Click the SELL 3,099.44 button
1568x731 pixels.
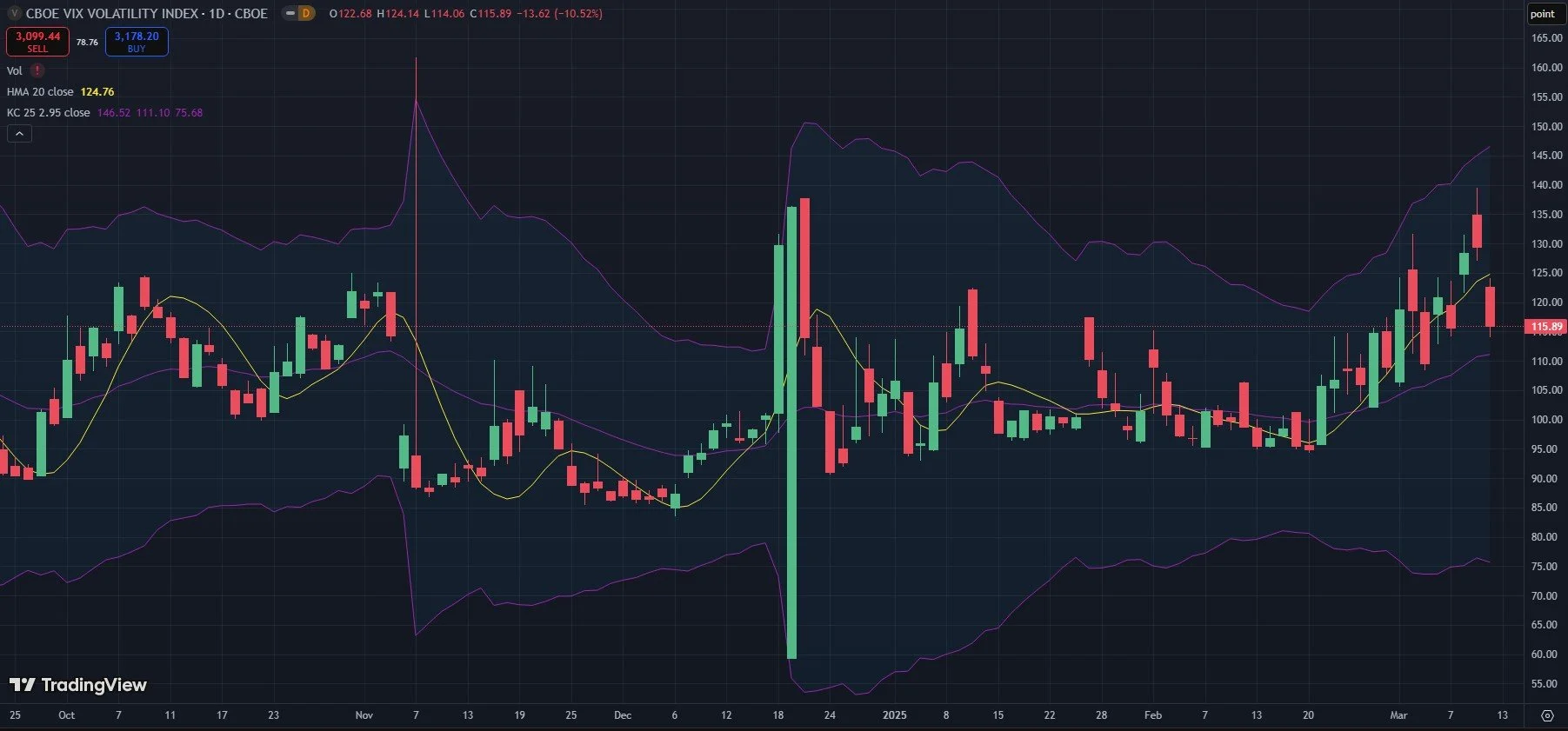point(37,42)
